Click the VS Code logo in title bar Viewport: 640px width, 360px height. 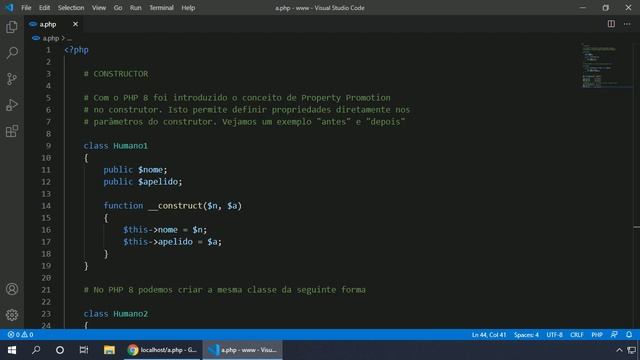click(9, 7)
